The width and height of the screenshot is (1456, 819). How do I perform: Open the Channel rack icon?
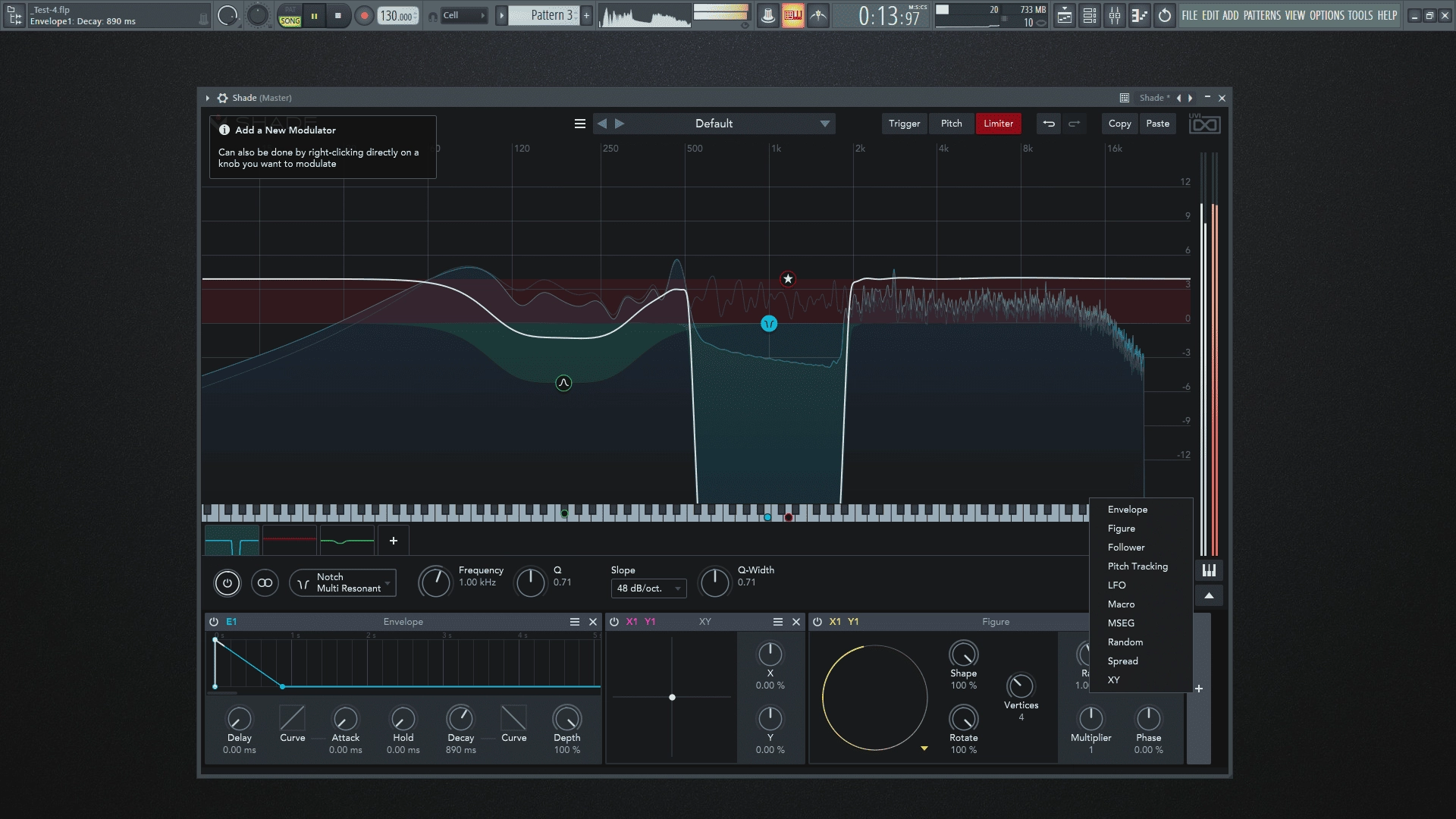[1090, 15]
